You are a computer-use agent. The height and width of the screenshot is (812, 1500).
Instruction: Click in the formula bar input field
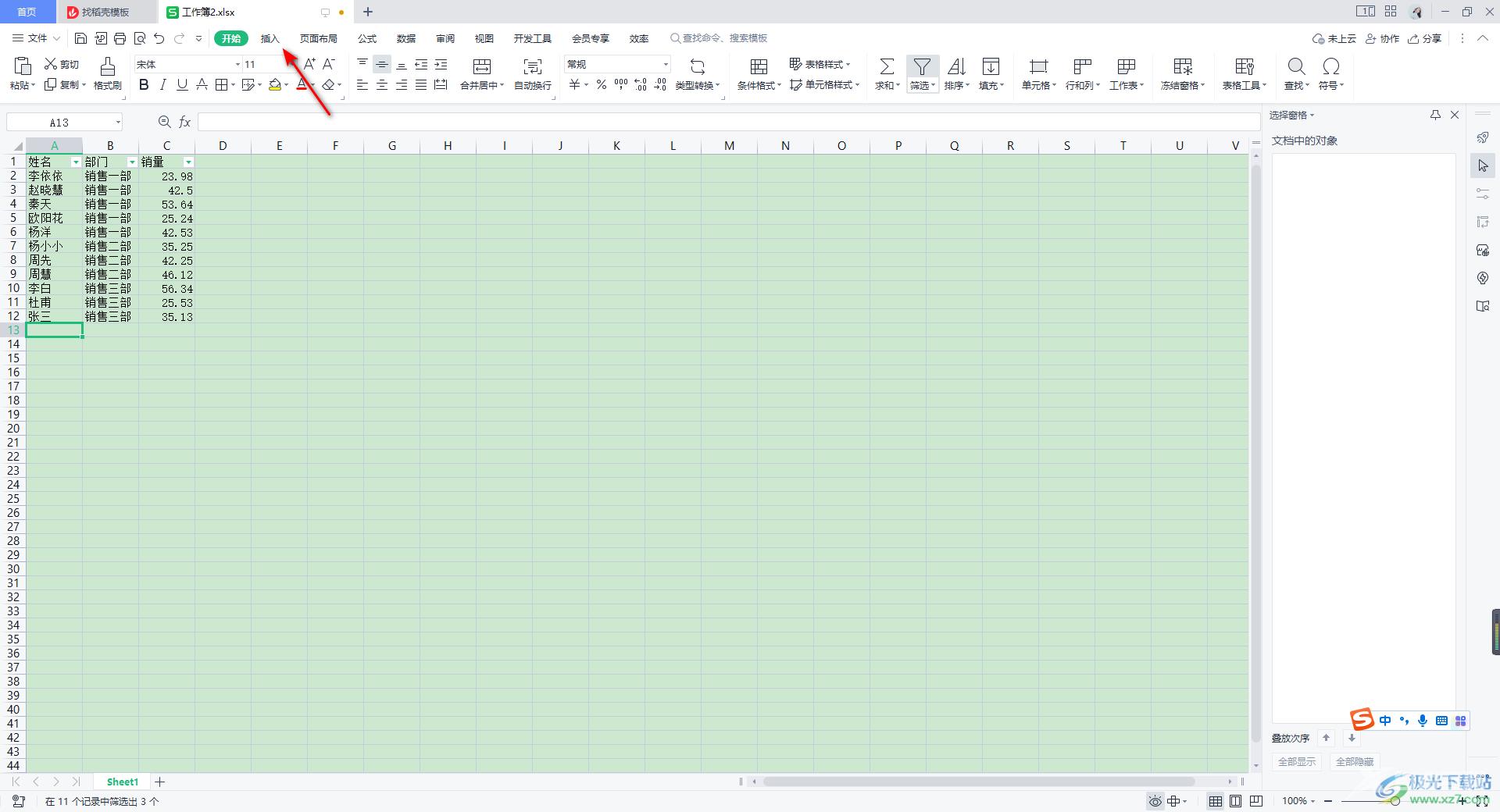[x=728, y=122]
